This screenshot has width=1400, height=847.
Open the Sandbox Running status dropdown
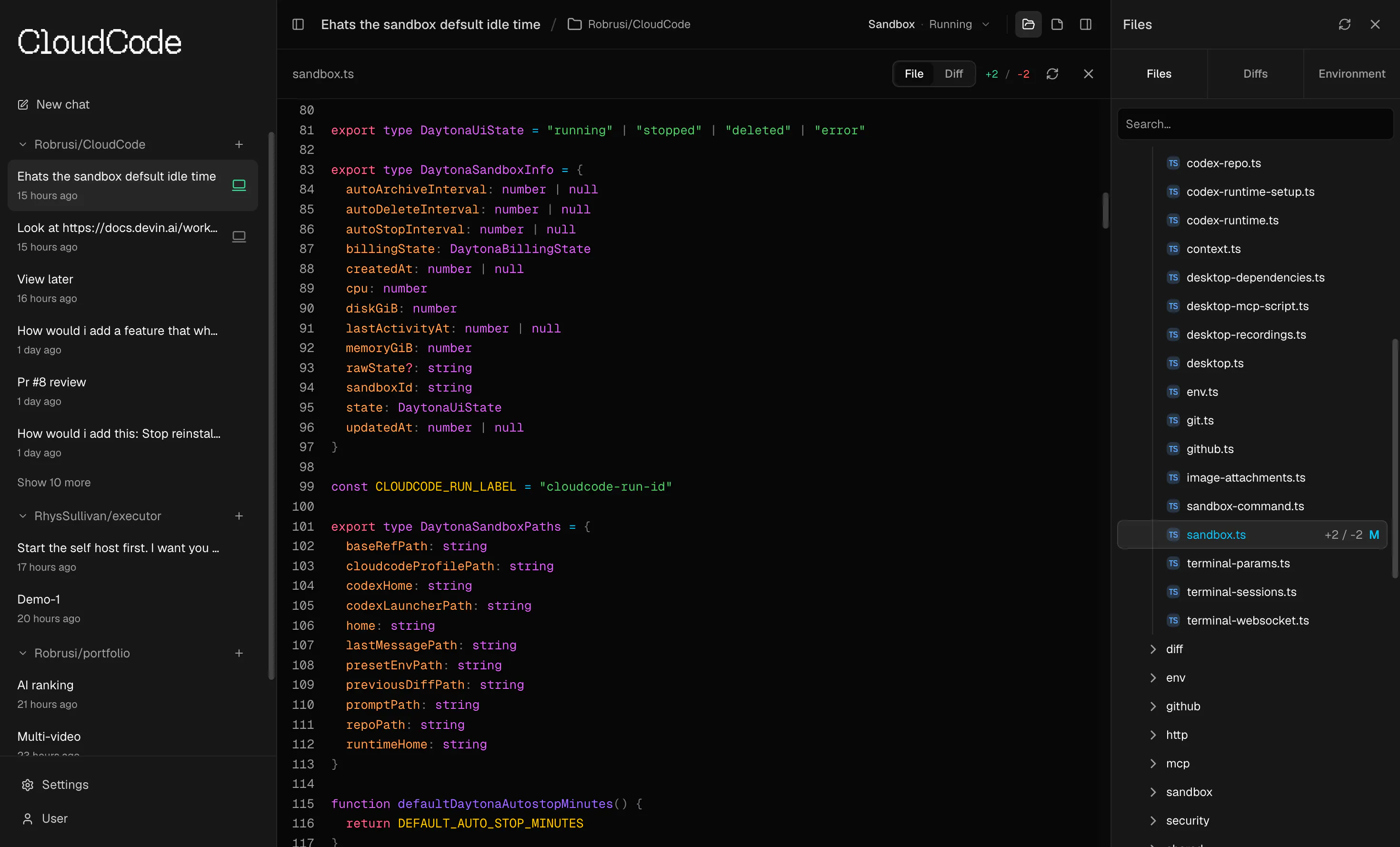coord(929,24)
